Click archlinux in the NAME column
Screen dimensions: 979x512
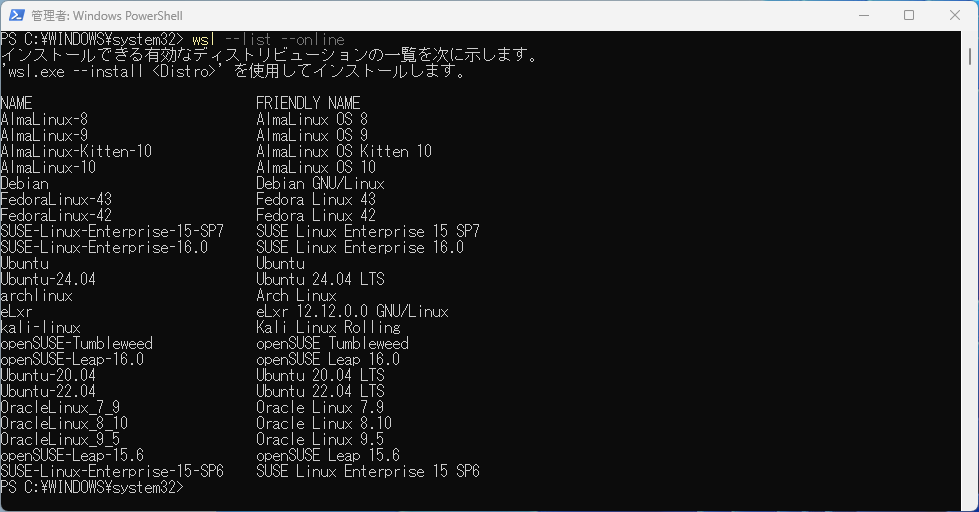click(36, 296)
